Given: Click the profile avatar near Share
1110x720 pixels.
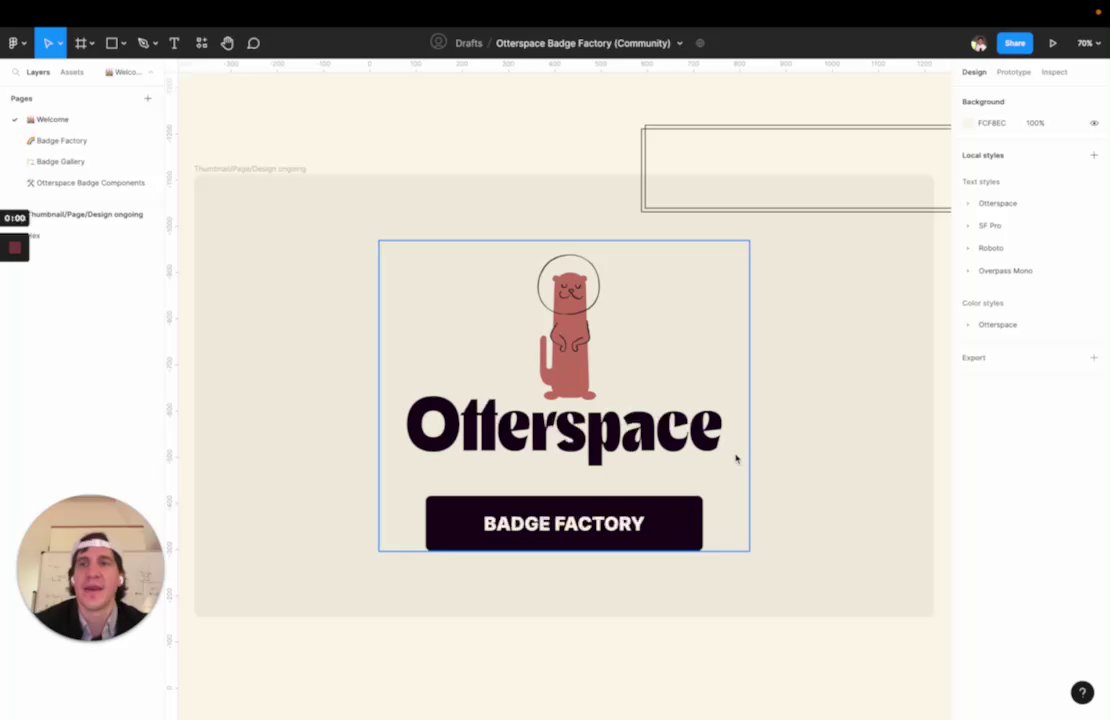Looking at the screenshot, I should pyautogui.click(x=979, y=44).
